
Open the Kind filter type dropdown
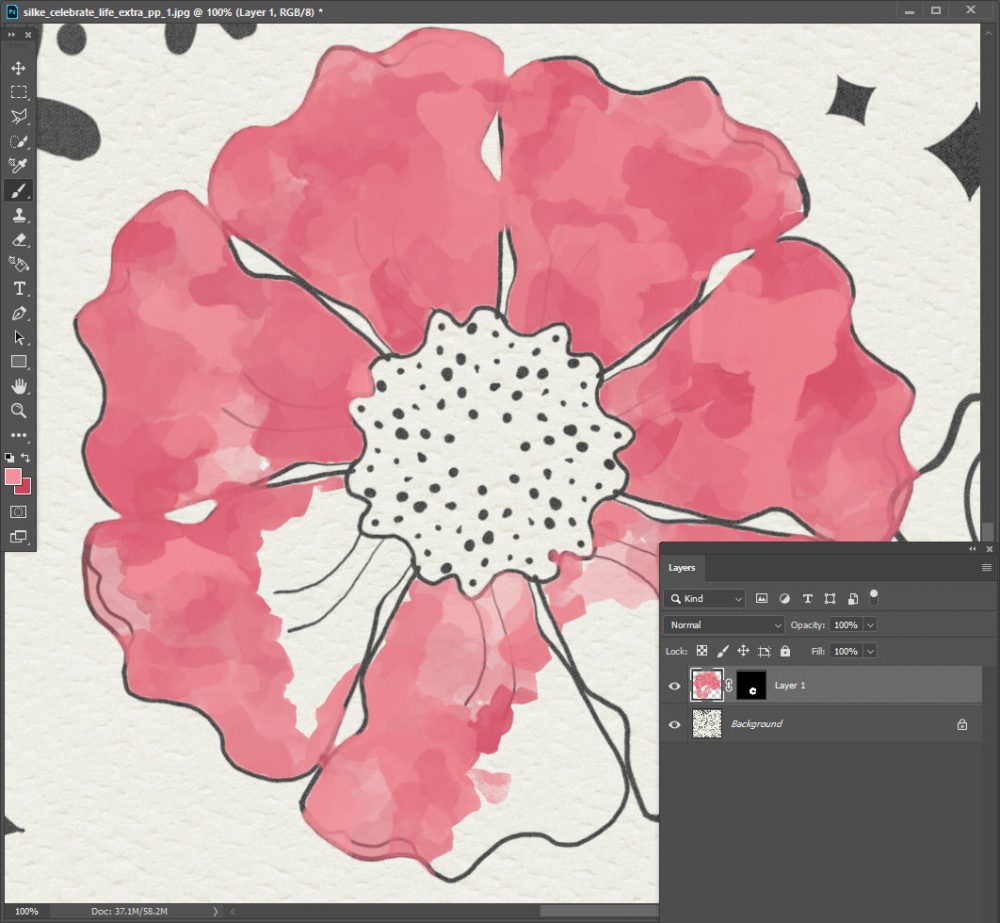pyautogui.click(x=705, y=598)
